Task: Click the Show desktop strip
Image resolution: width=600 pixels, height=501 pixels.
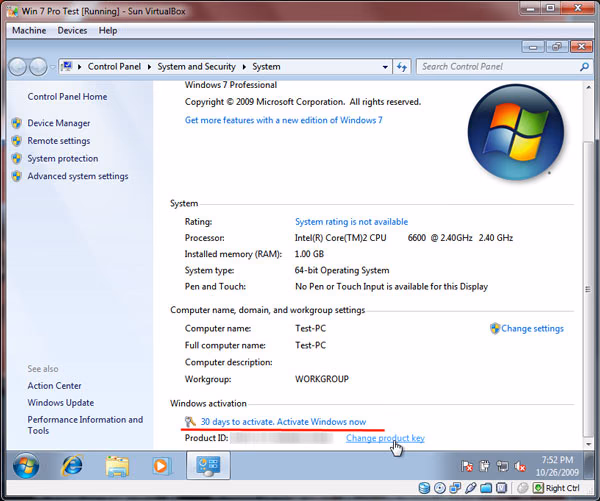Action: tap(589, 465)
